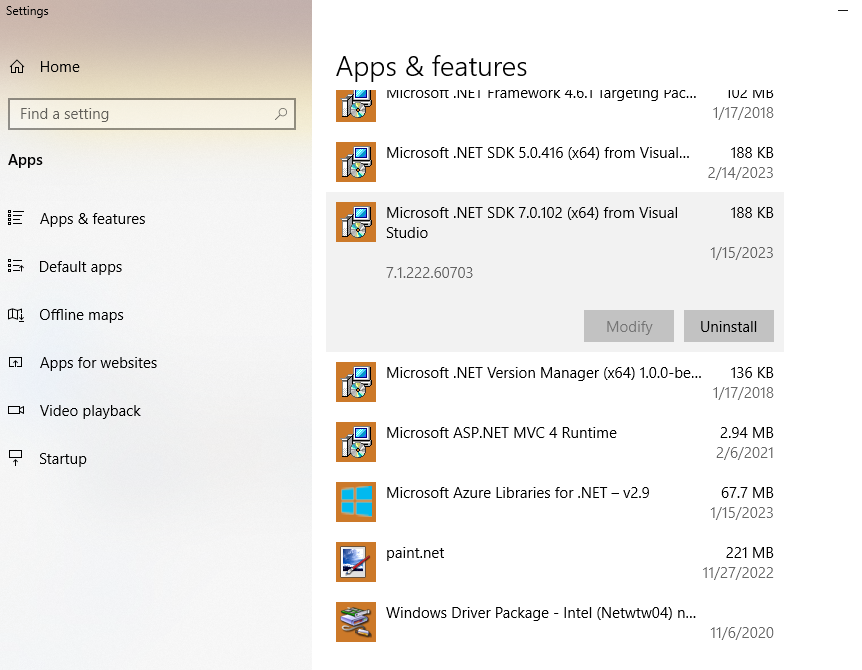
Task: Click the search magnifier icon
Action: coord(281,114)
